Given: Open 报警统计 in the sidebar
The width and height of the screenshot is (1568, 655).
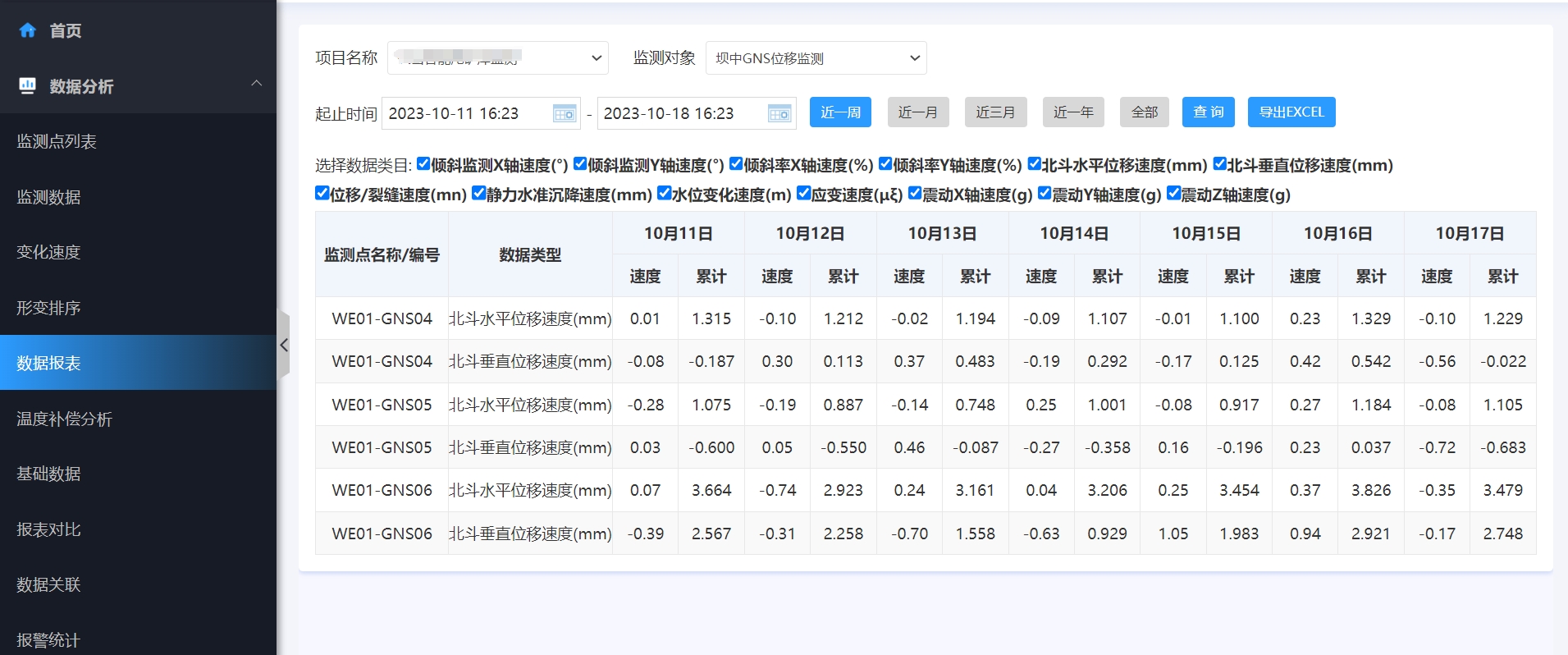Looking at the screenshot, I should pyautogui.click(x=138, y=639).
